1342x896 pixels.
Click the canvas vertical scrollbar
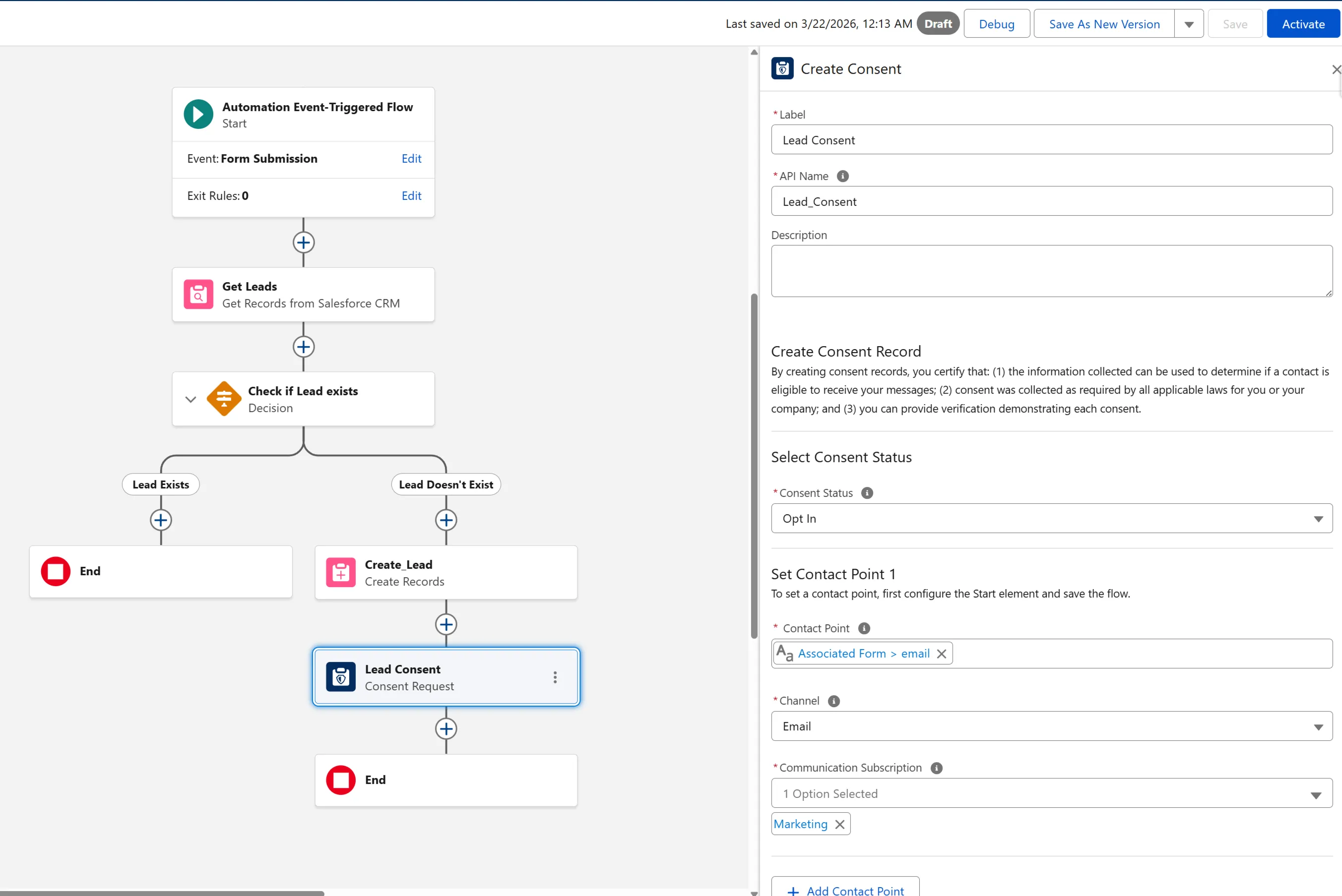[x=754, y=466]
